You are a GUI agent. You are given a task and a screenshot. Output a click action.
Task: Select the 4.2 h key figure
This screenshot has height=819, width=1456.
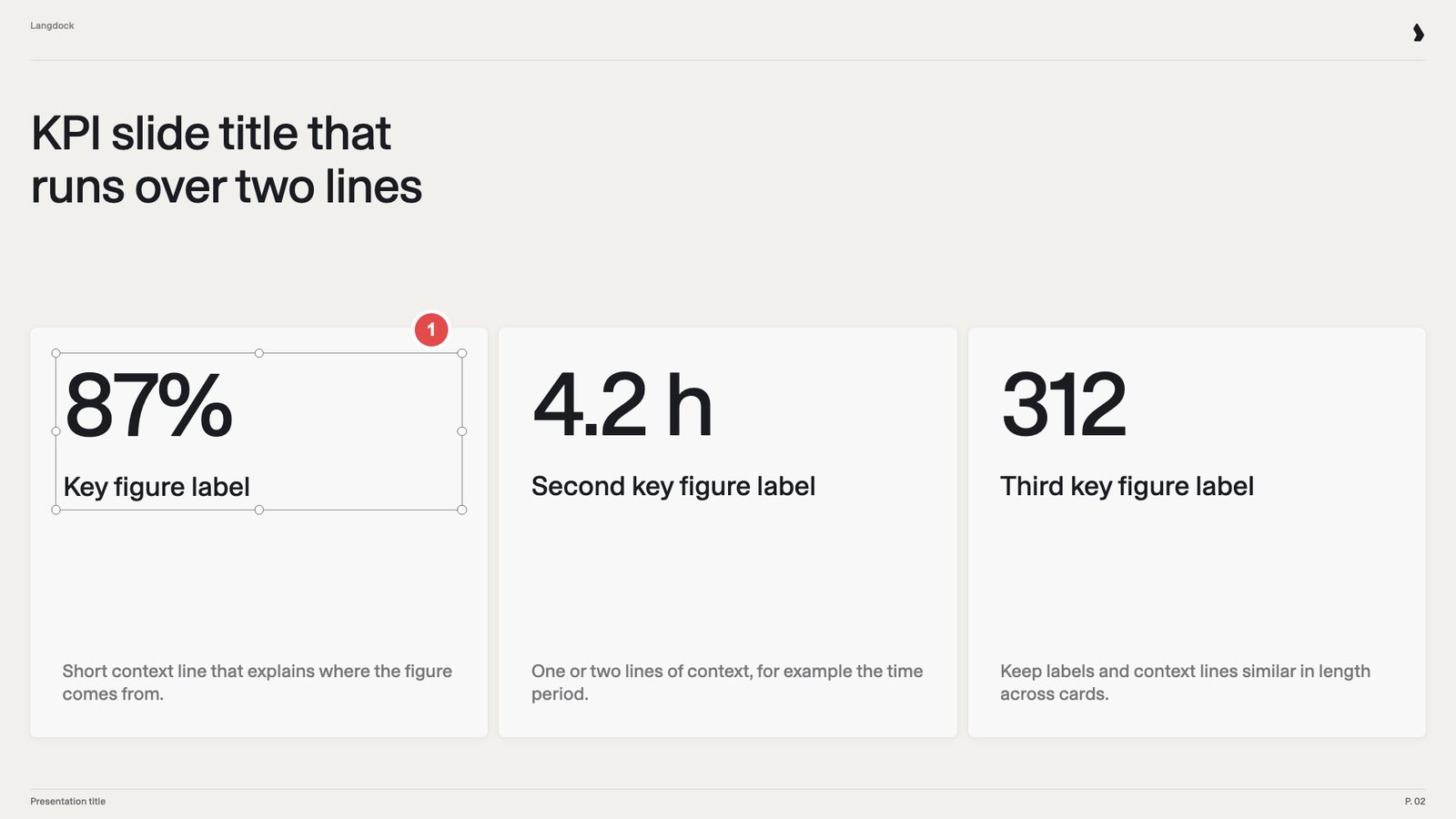(622, 405)
